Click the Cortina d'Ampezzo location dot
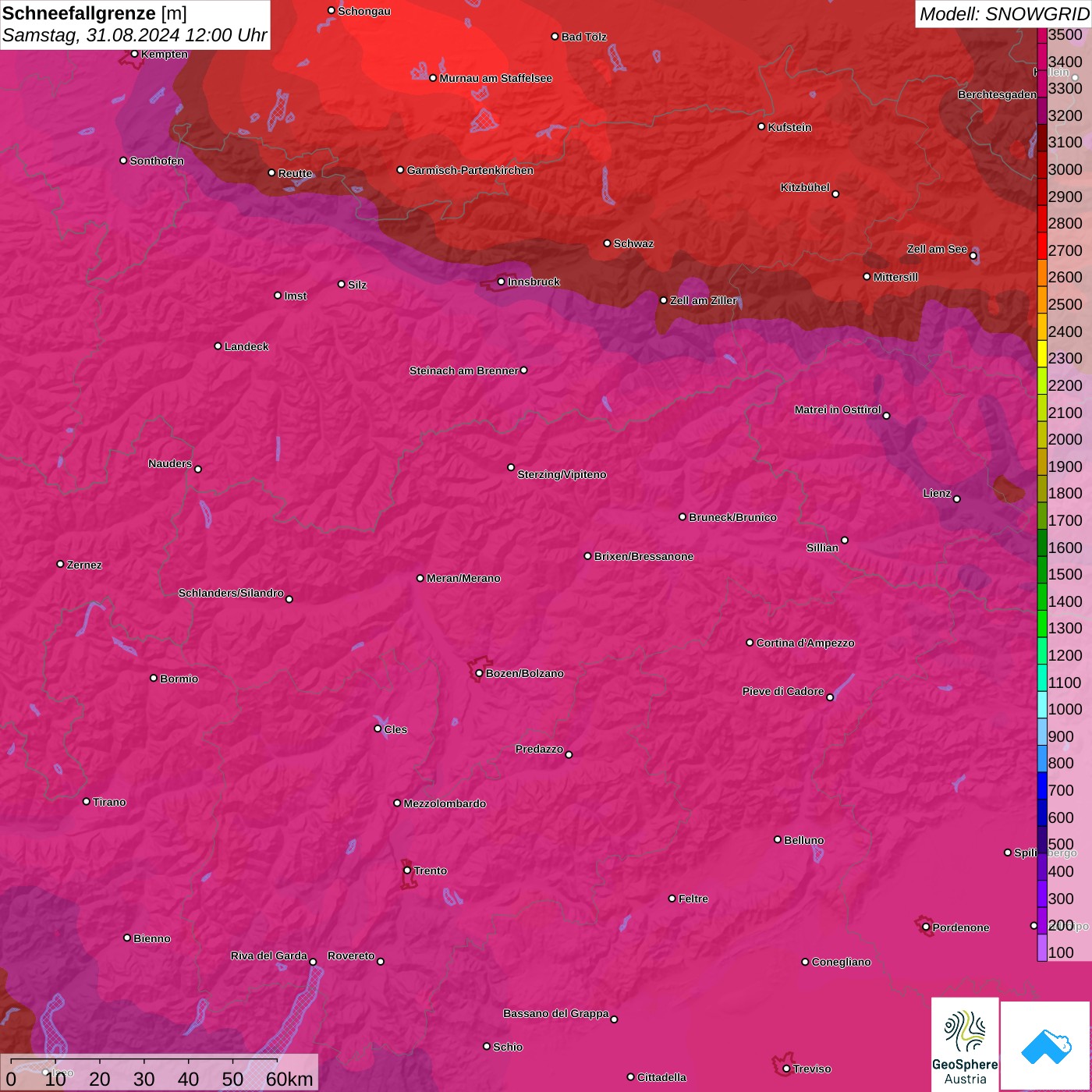Image resolution: width=1092 pixels, height=1092 pixels. pyautogui.click(x=750, y=643)
